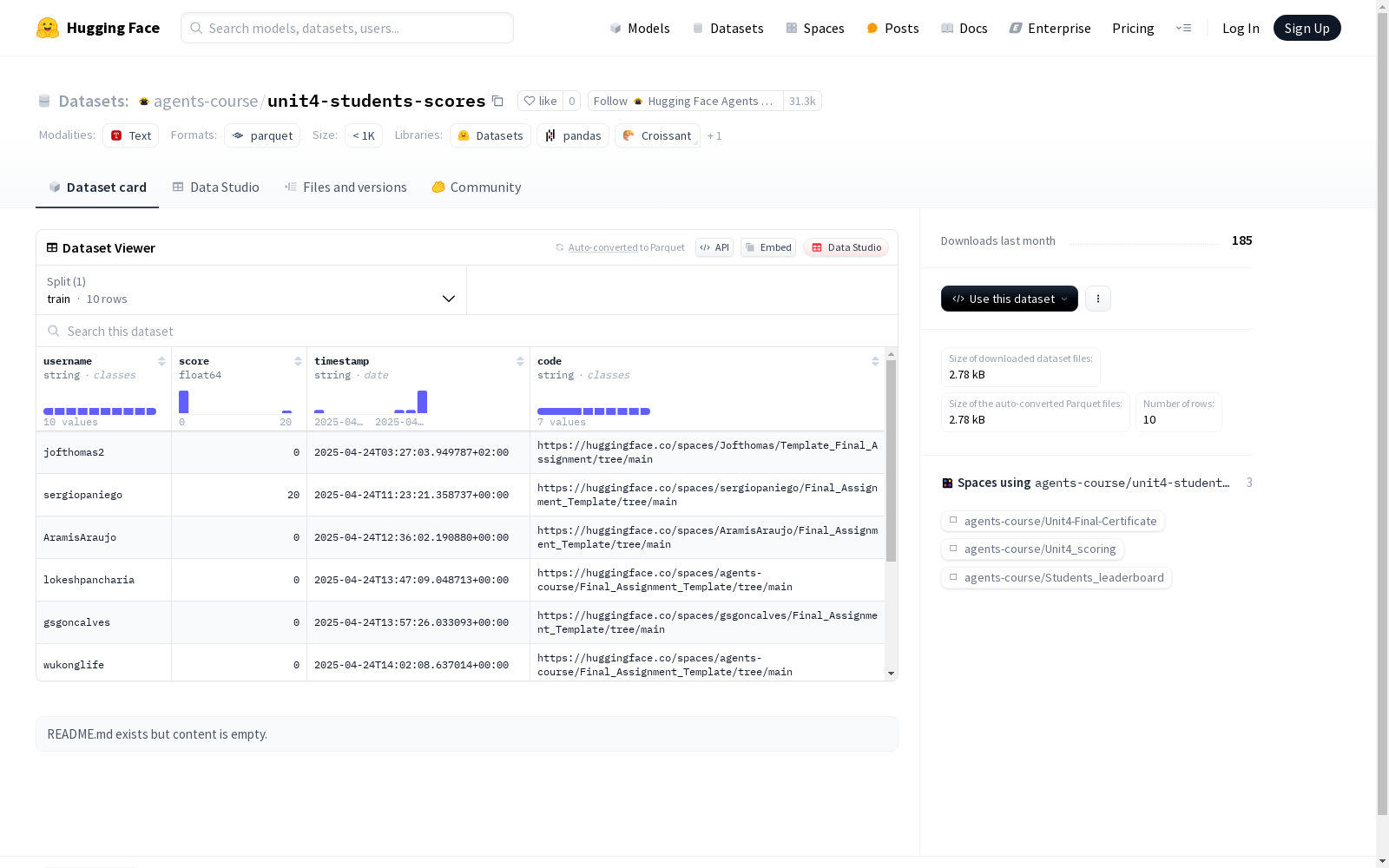Sort by code column sort icon
The image size is (1389, 868).
[875, 361]
